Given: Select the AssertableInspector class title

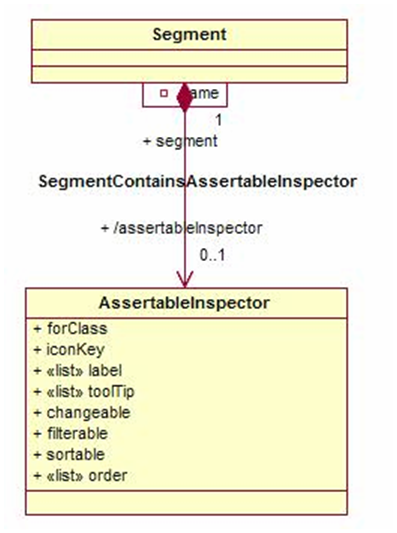Looking at the screenshot, I should (184, 303).
